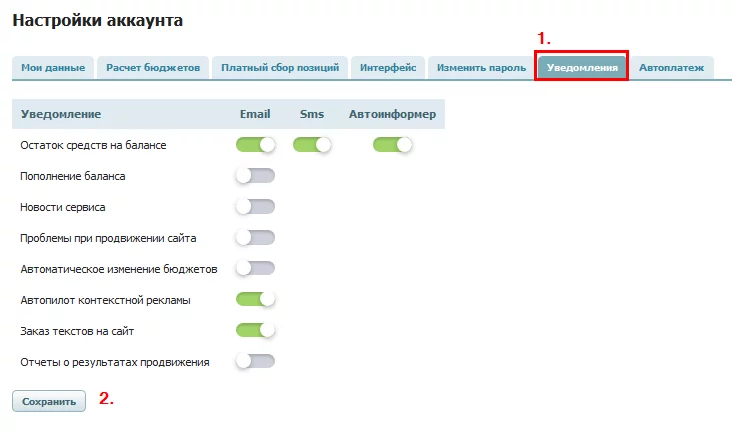The width and height of the screenshot is (732, 431).
Task: Click Заказ текстов на сайт label
Action: pyautogui.click(x=77, y=331)
